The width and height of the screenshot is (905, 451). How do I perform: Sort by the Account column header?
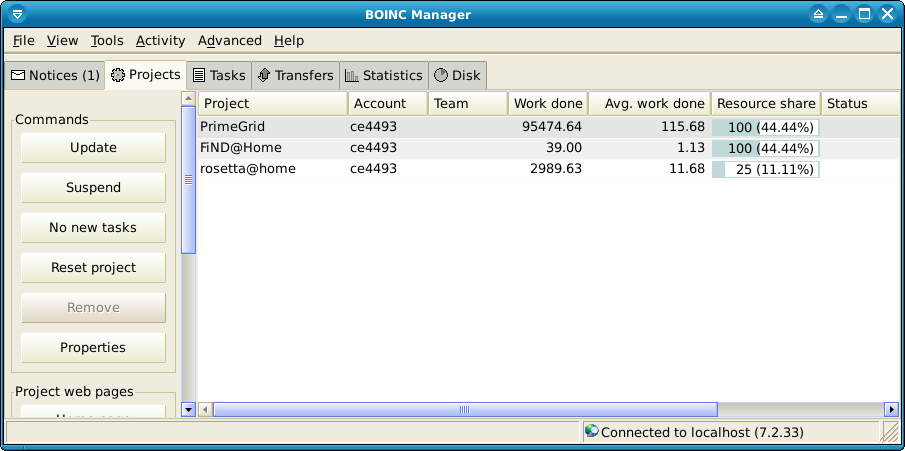(x=388, y=103)
